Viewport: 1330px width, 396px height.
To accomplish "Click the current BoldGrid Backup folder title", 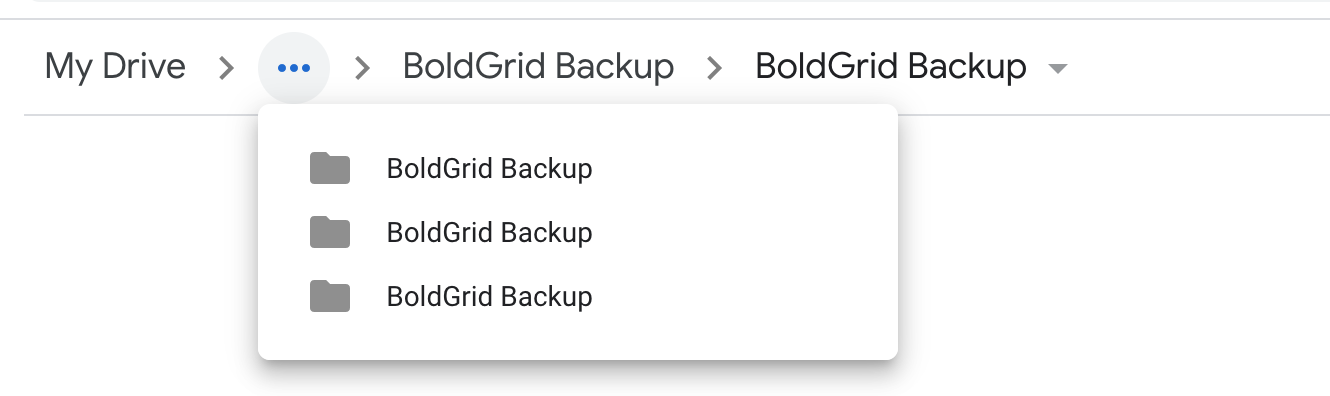I will click(891, 67).
